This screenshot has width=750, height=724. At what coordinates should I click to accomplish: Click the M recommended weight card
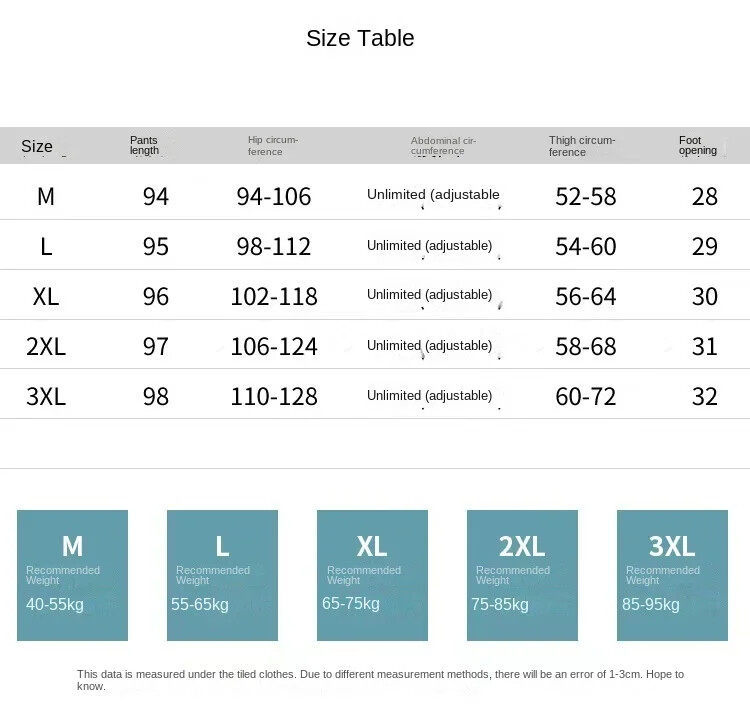[72, 575]
